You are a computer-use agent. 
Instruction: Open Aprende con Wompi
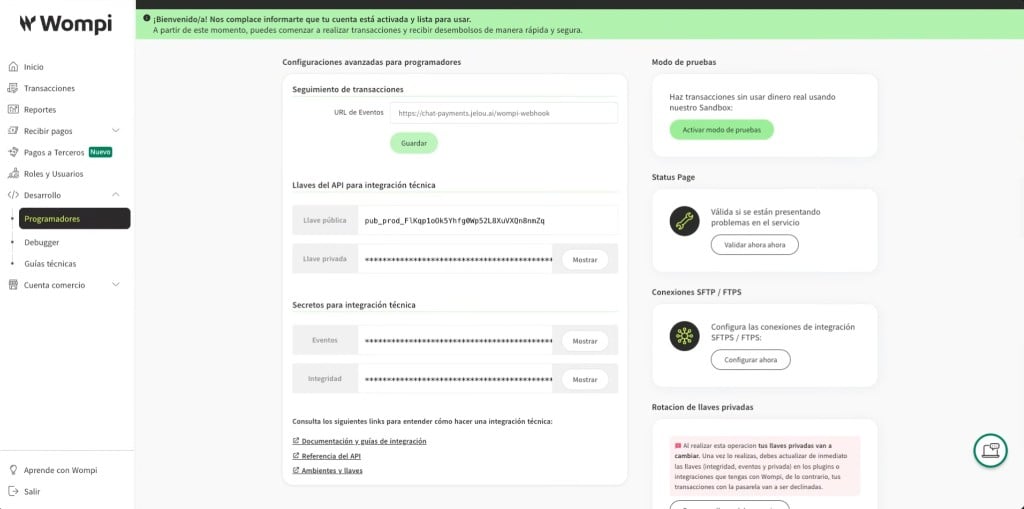(61, 470)
